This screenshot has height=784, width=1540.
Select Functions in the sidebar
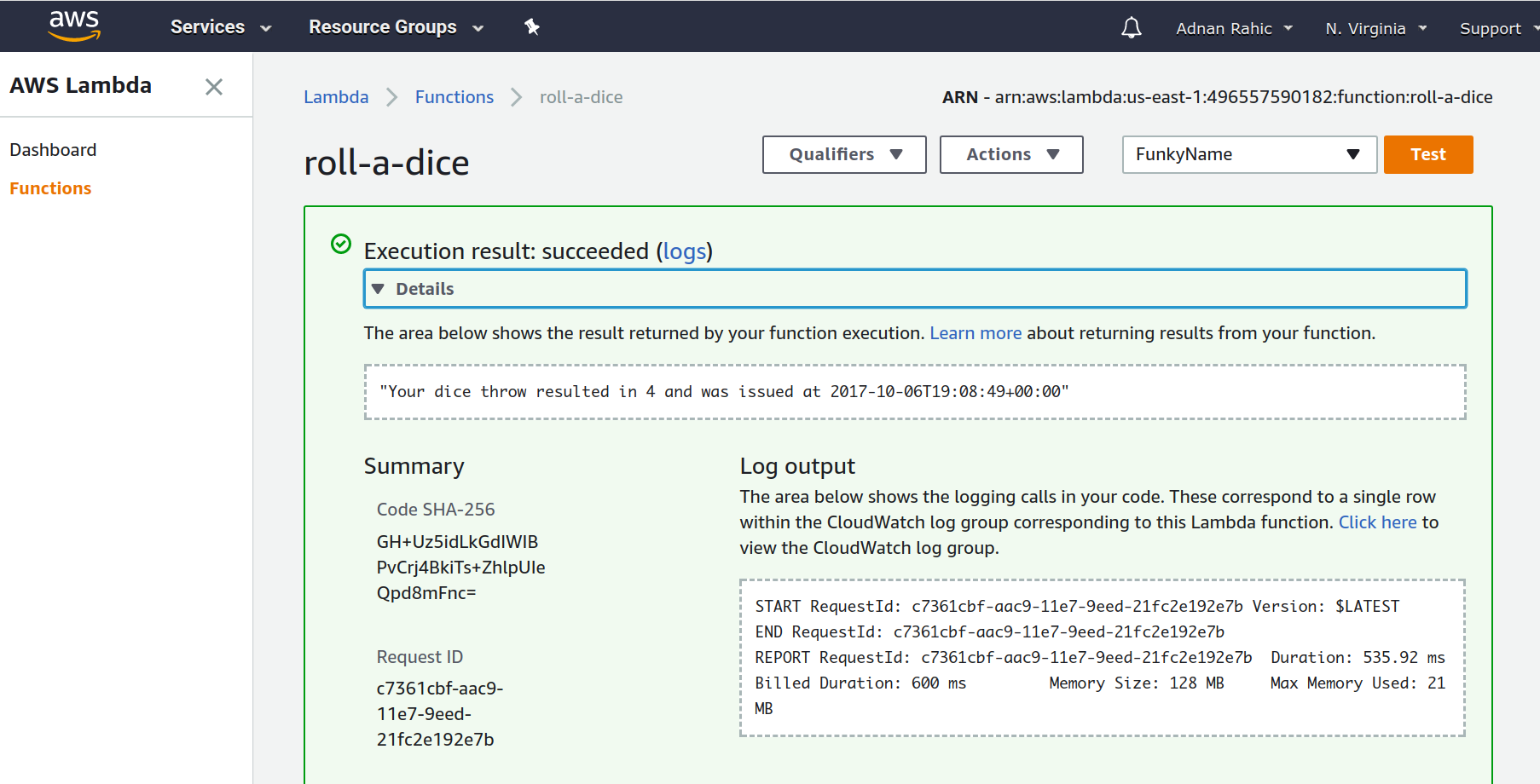(x=50, y=188)
